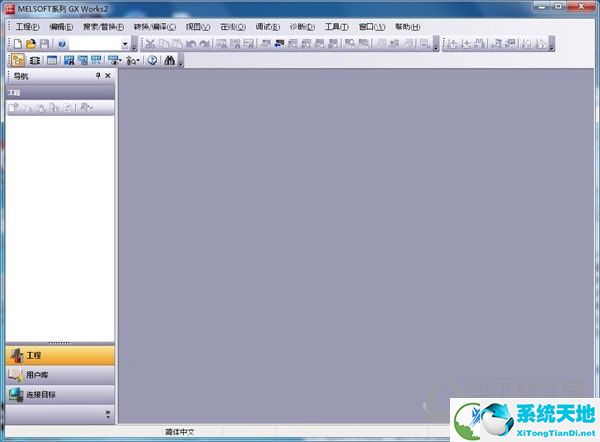Create a new project with the New icon
The height and width of the screenshot is (442, 600).
click(x=17, y=44)
